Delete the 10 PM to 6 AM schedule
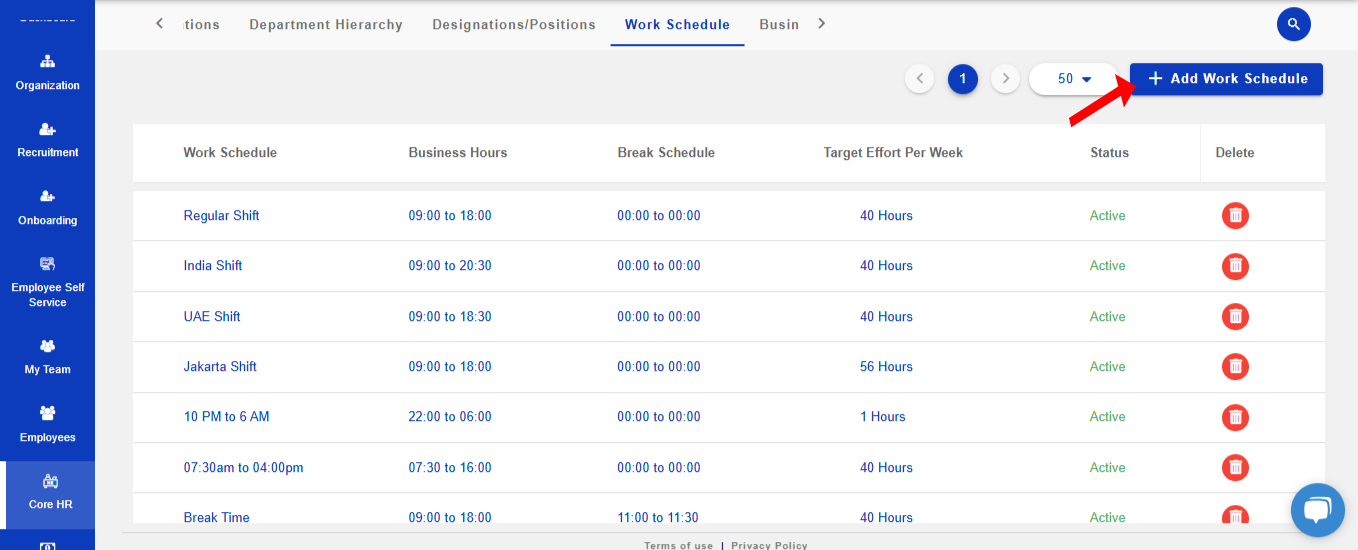This screenshot has width=1358, height=550. coord(1235,417)
